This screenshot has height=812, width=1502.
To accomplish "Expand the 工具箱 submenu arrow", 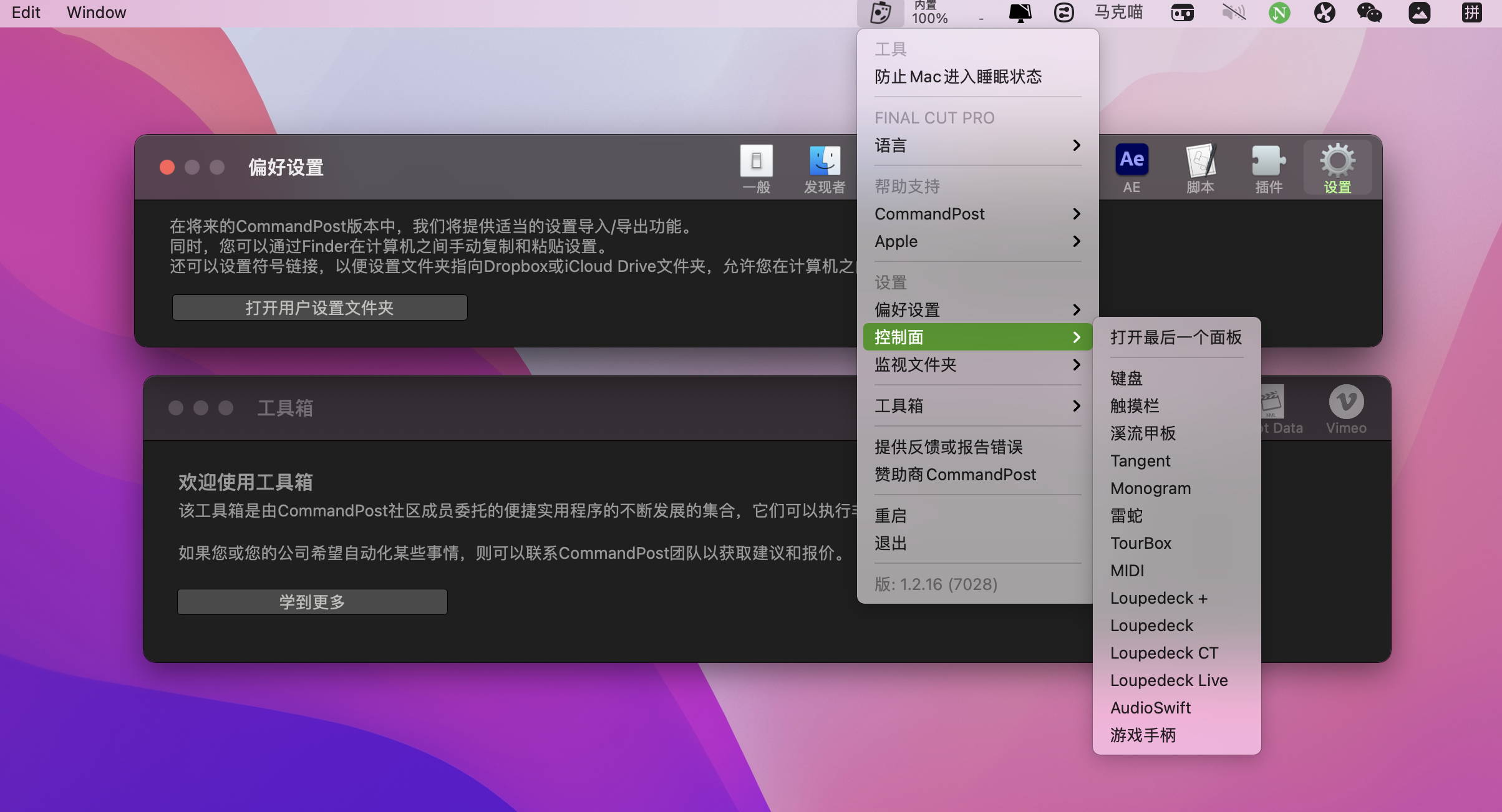I will 1076,405.
